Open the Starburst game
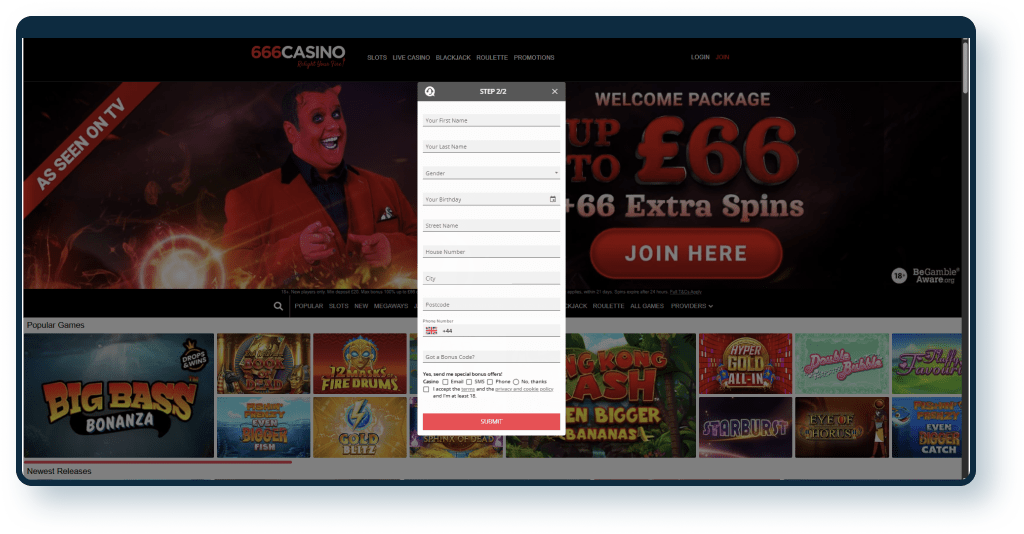The image size is (1024, 534). (x=745, y=427)
